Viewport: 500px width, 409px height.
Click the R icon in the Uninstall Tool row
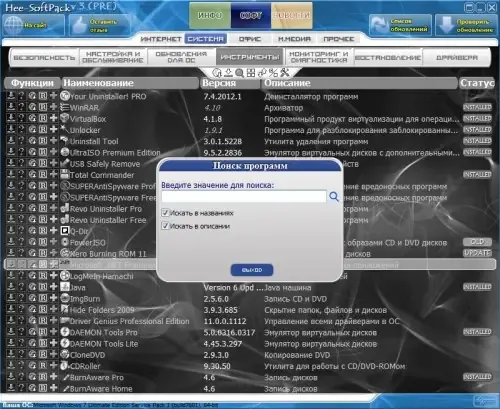pyautogui.click(x=43, y=141)
